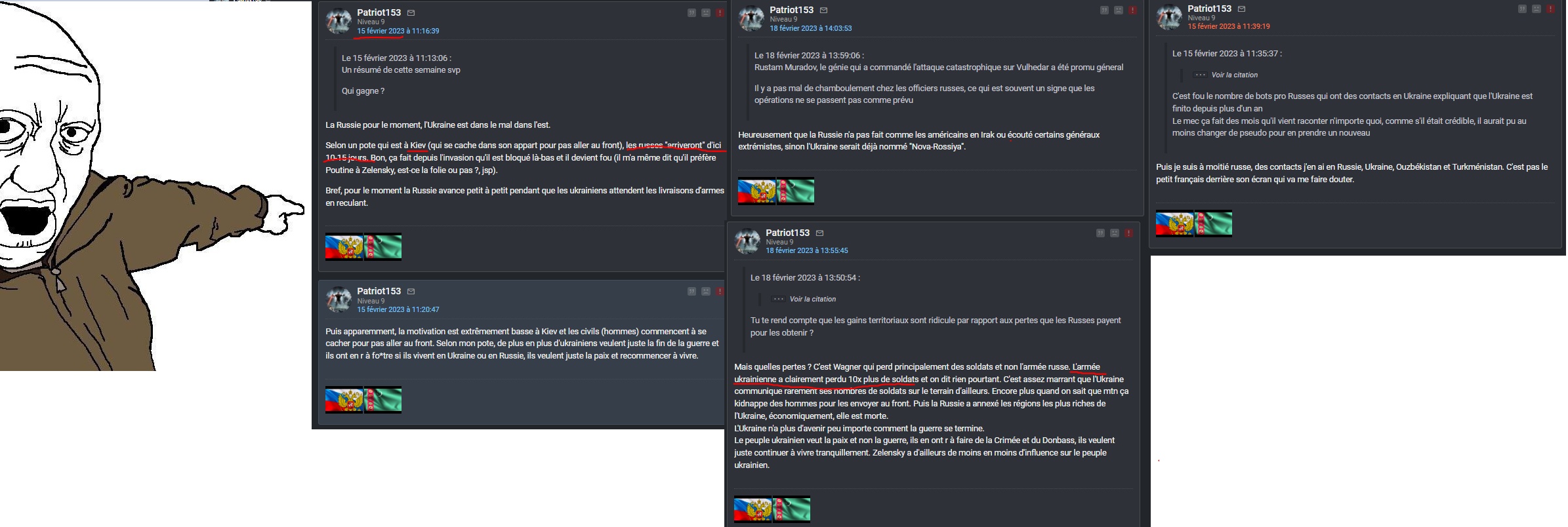Screen dimensions: 1568x527
Task: Click the green Turkmenistan flag under the 14:03:53 post
Action: tap(795, 191)
